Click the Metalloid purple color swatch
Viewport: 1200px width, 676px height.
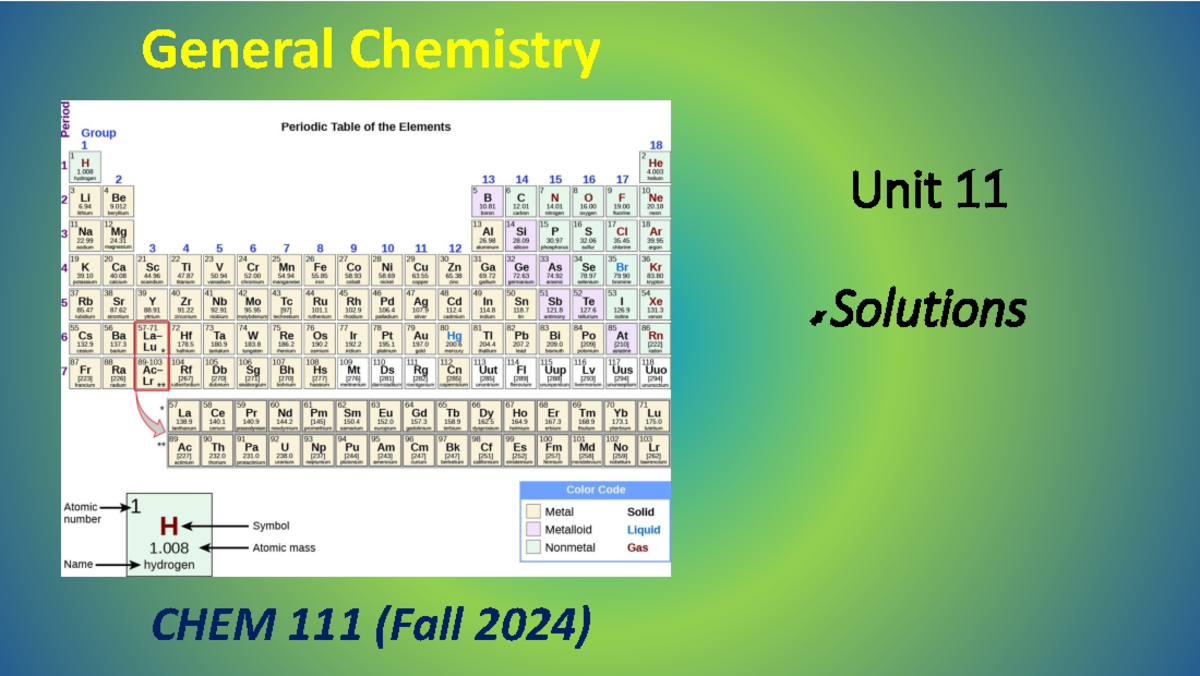pos(533,529)
